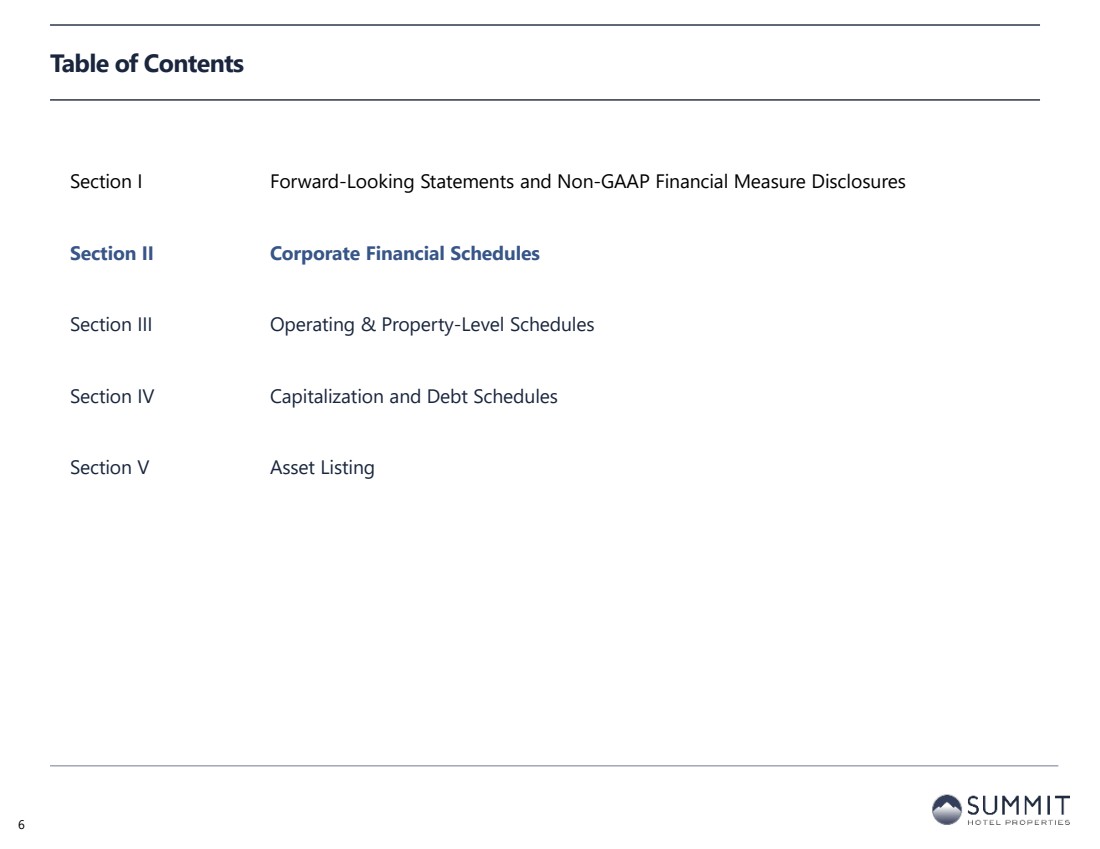Viewport: 1100px width, 849px height.
Task: Select the Section V label
Action: (x=109, y=468)
